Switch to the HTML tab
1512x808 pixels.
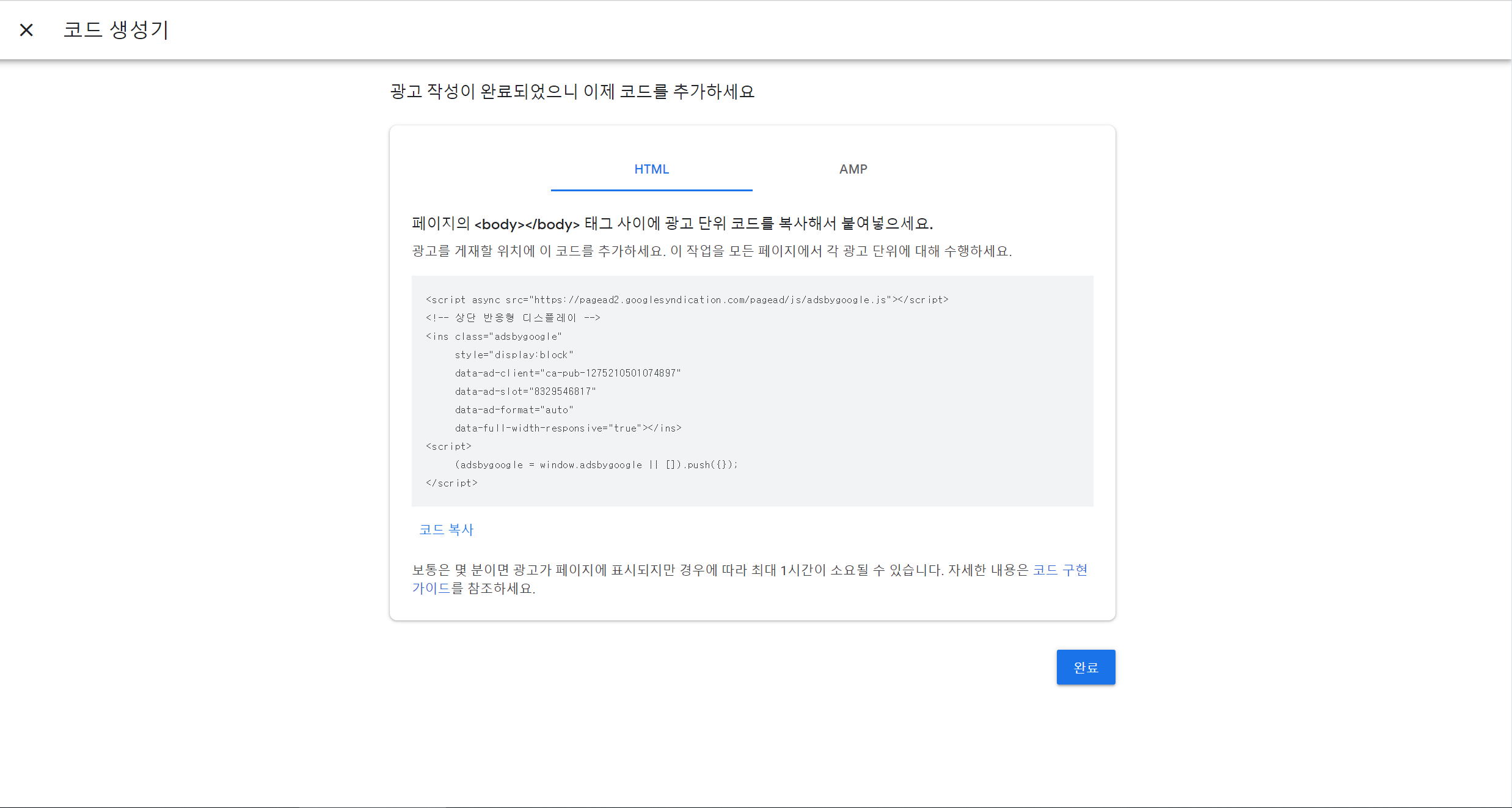(651, 169)
